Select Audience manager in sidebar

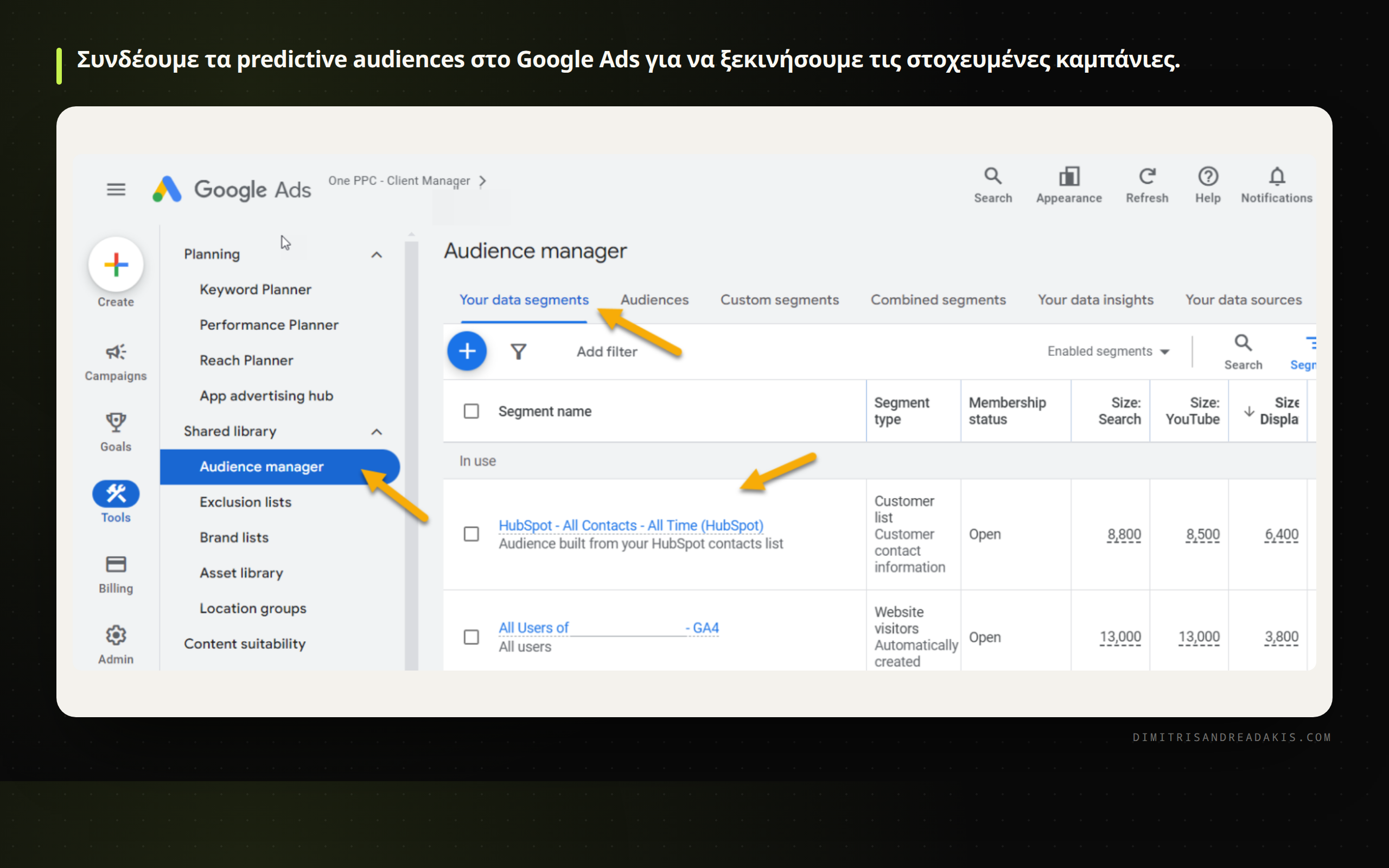click(x=279, y=467)
